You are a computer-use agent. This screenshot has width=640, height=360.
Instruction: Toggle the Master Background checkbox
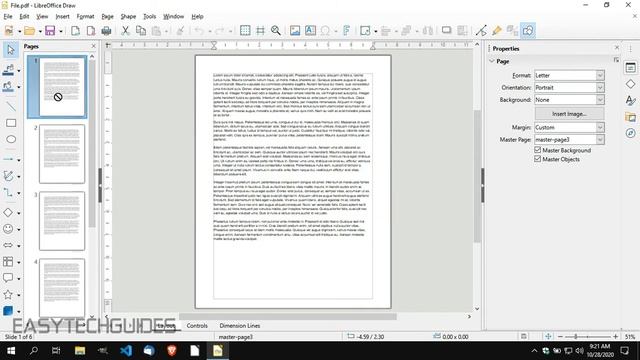click(x=538, y=150)
